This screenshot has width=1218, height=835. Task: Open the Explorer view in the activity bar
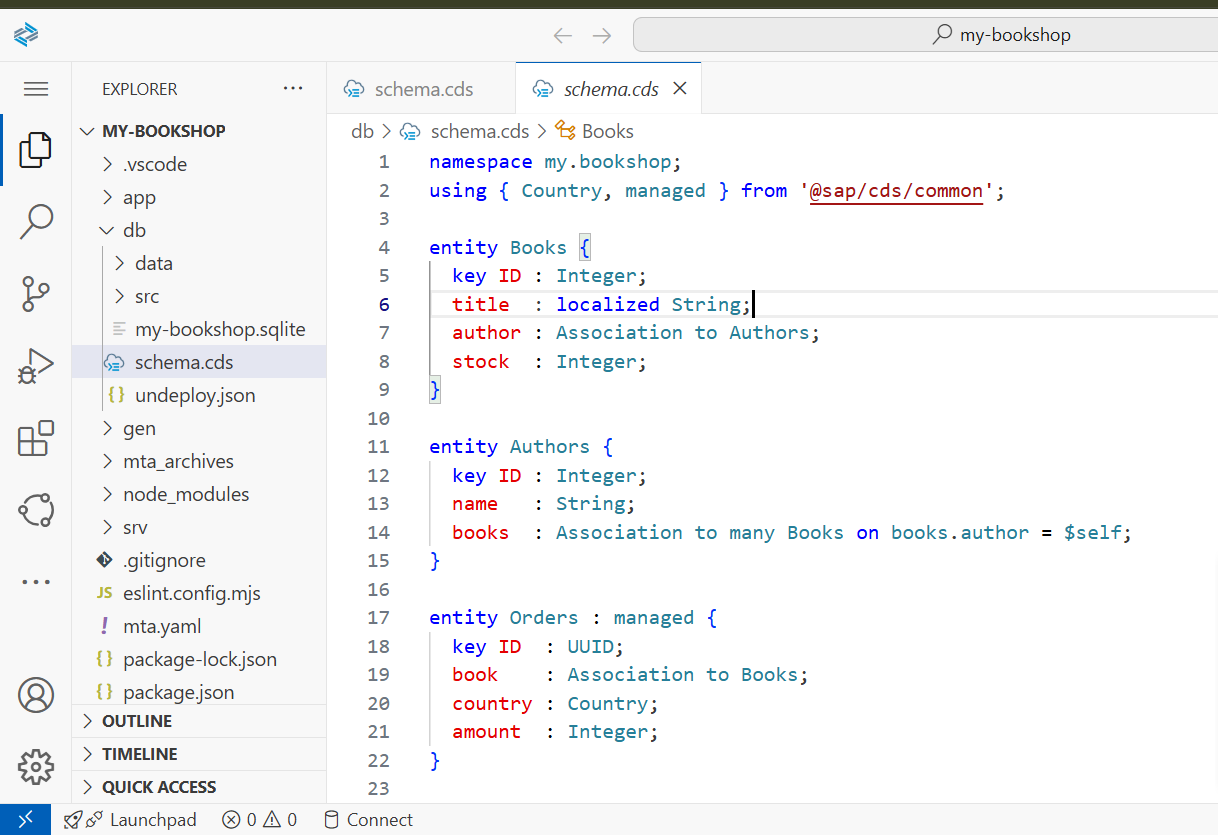pos(36,150)
